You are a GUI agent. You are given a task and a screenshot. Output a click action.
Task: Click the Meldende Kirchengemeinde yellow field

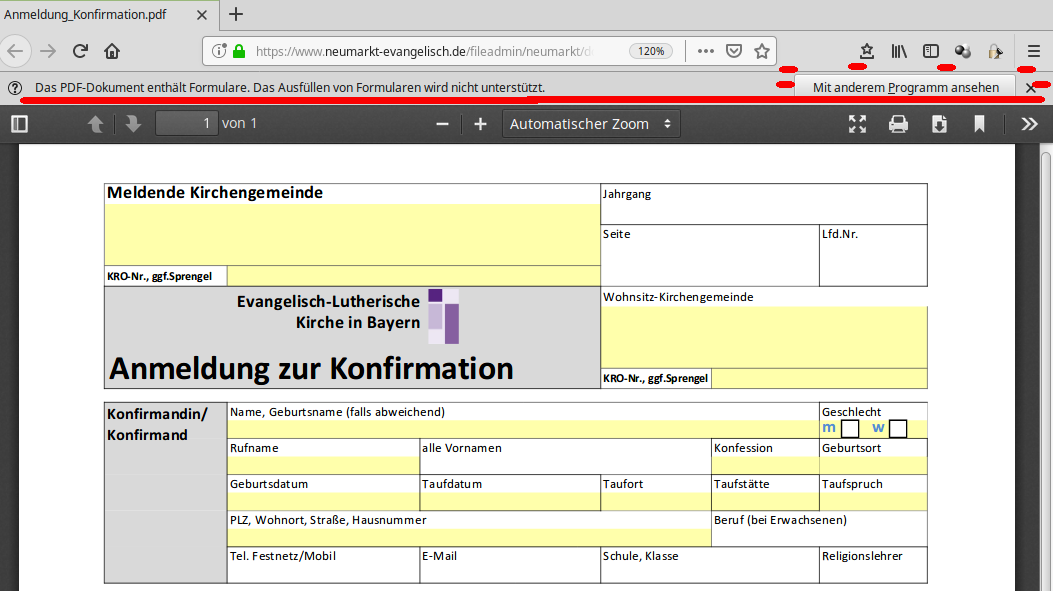(x=352, y=234)
